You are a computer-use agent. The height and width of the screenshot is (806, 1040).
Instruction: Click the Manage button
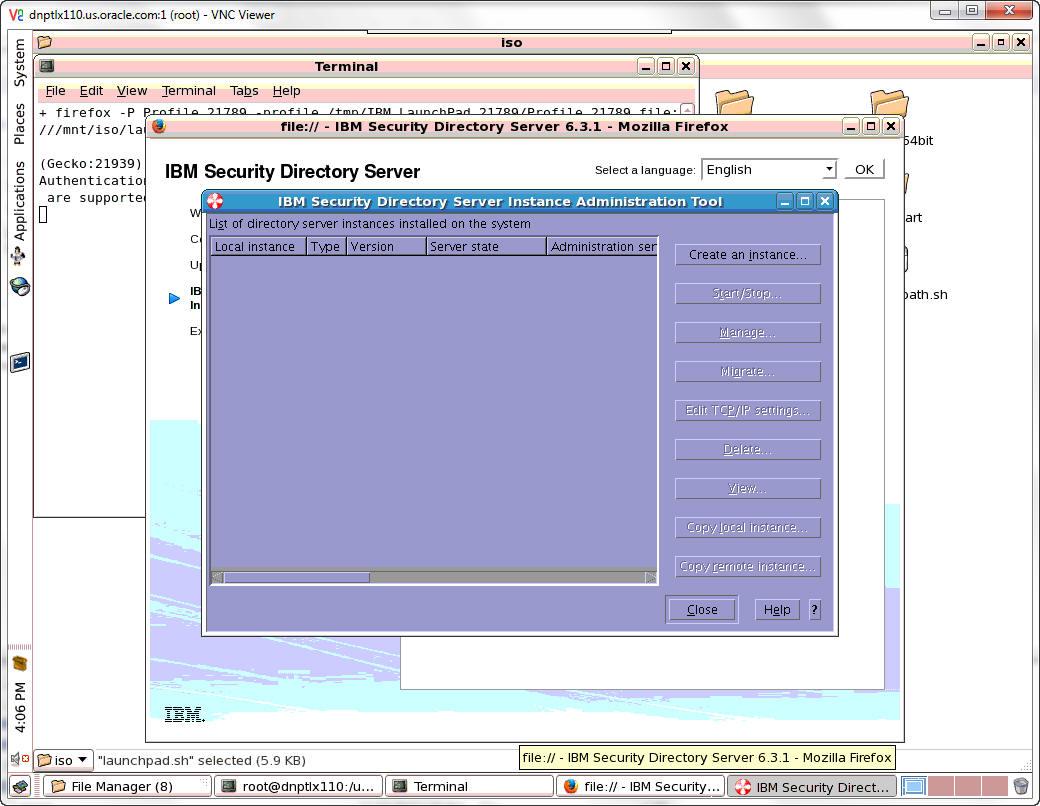pos(748,332)
